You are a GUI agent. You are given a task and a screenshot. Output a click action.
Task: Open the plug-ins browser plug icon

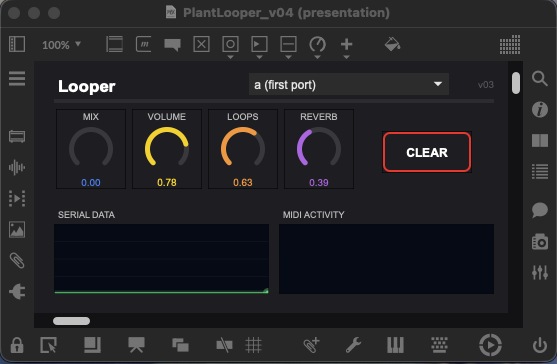point(17,292)
